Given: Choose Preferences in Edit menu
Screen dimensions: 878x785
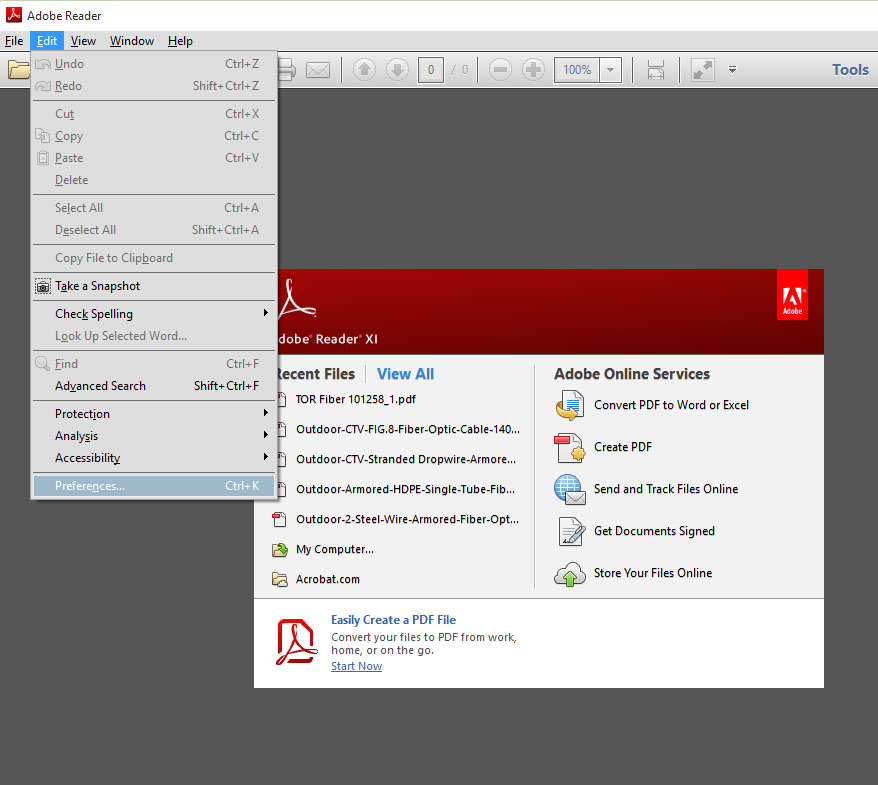Looking at the screenshot, I should pos(154,485).
